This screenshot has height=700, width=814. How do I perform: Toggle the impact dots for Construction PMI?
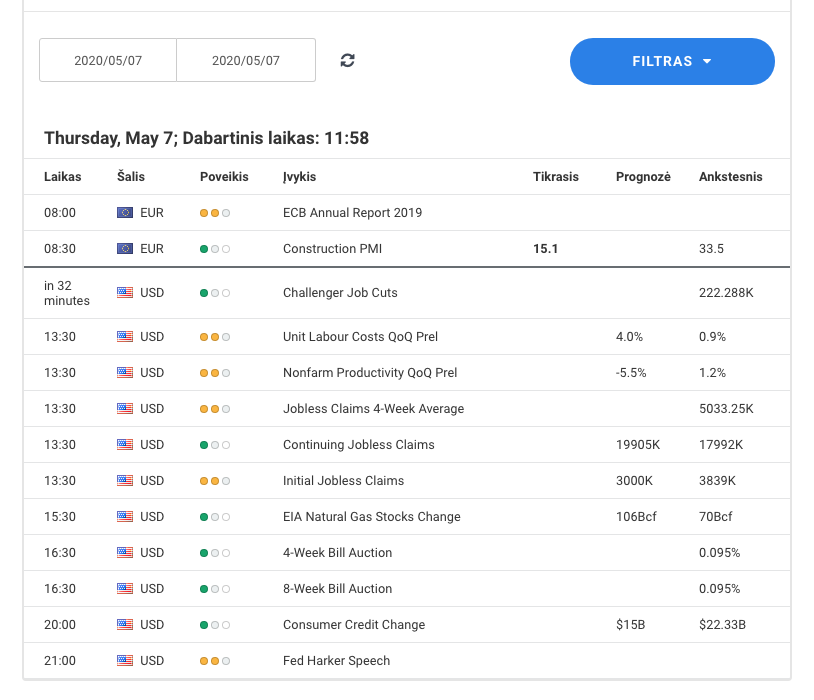pos(214,248)
